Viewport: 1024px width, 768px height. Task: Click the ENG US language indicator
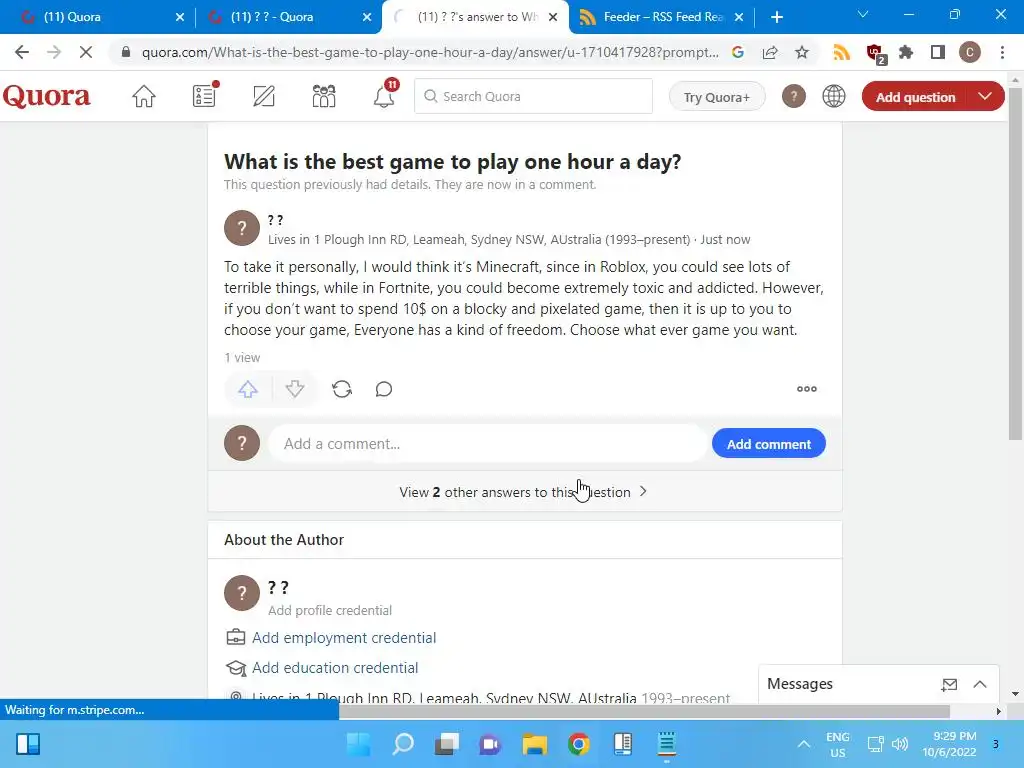pyautogui.click(x=837, y=744)
